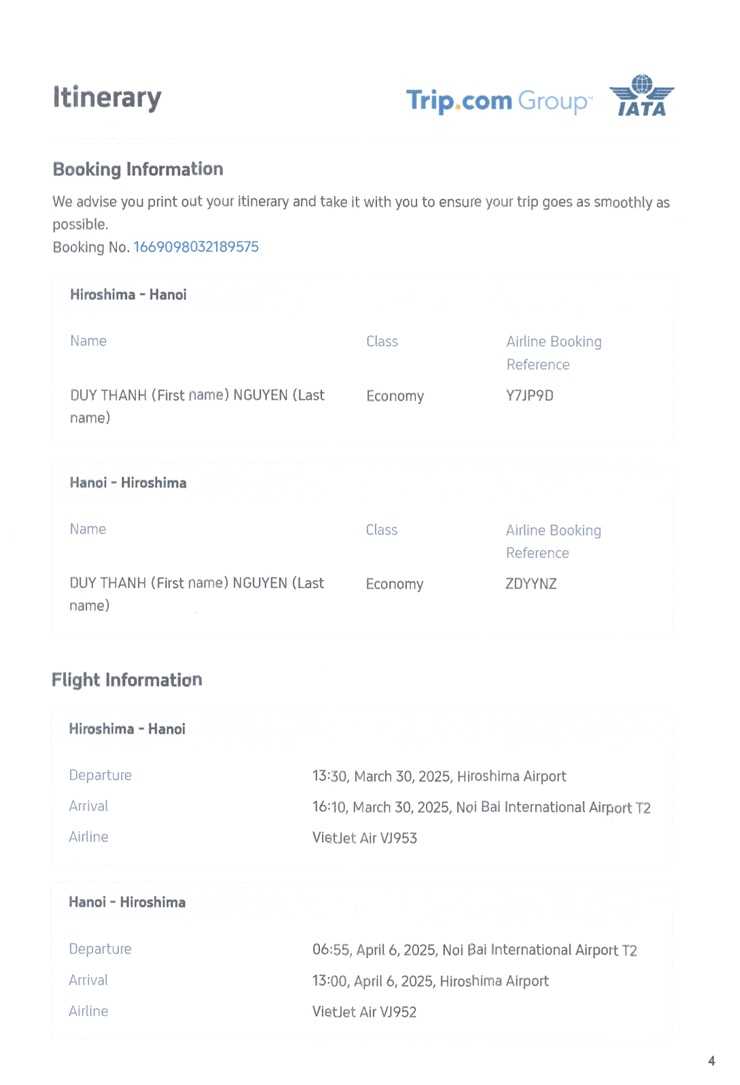This screenshot has height=1085, width=740.
Task: Click airline booking reference Y7JP9D
Action: pyautogui.click(x=530, y=396)
